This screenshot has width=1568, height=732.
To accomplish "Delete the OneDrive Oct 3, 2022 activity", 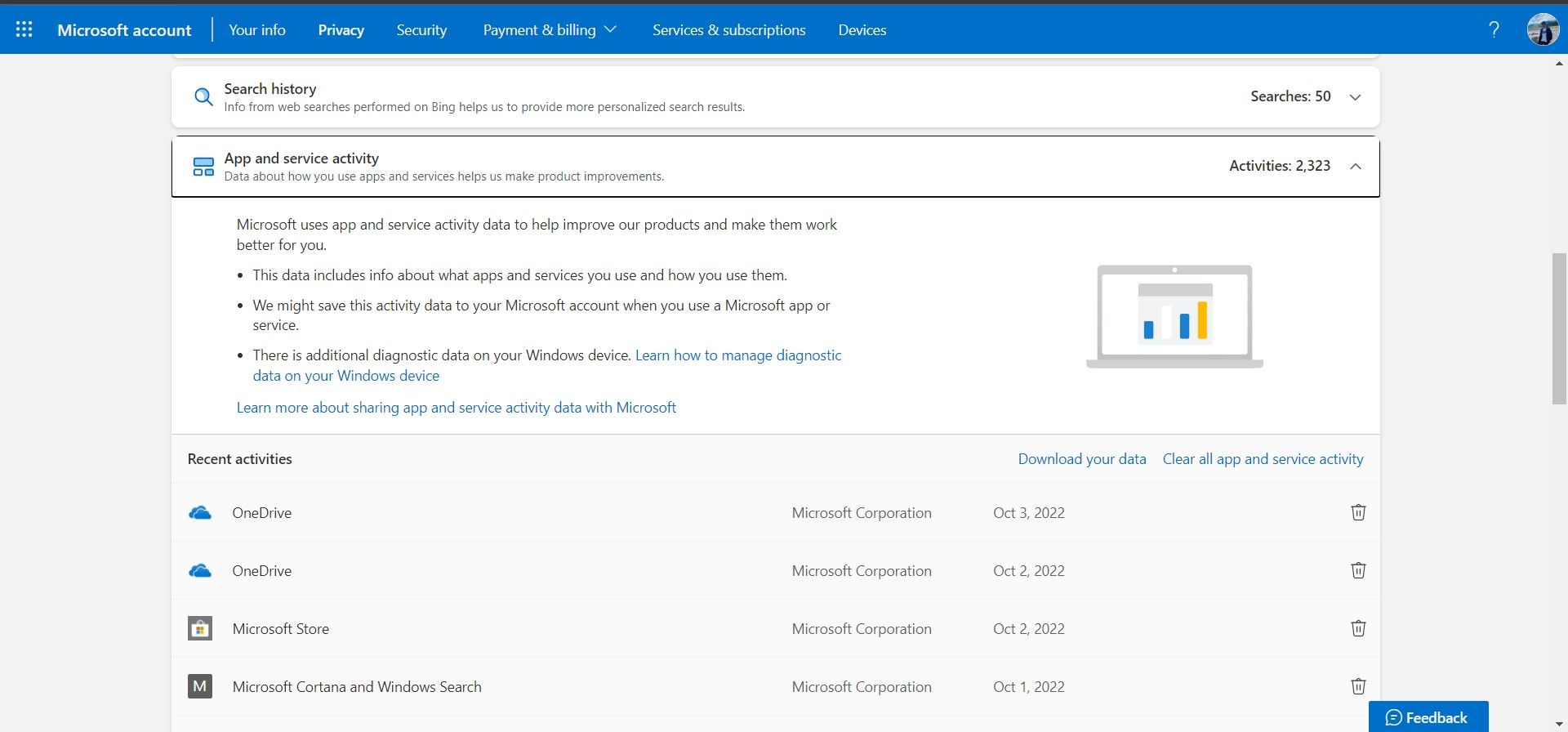I will pos(1358,512).
